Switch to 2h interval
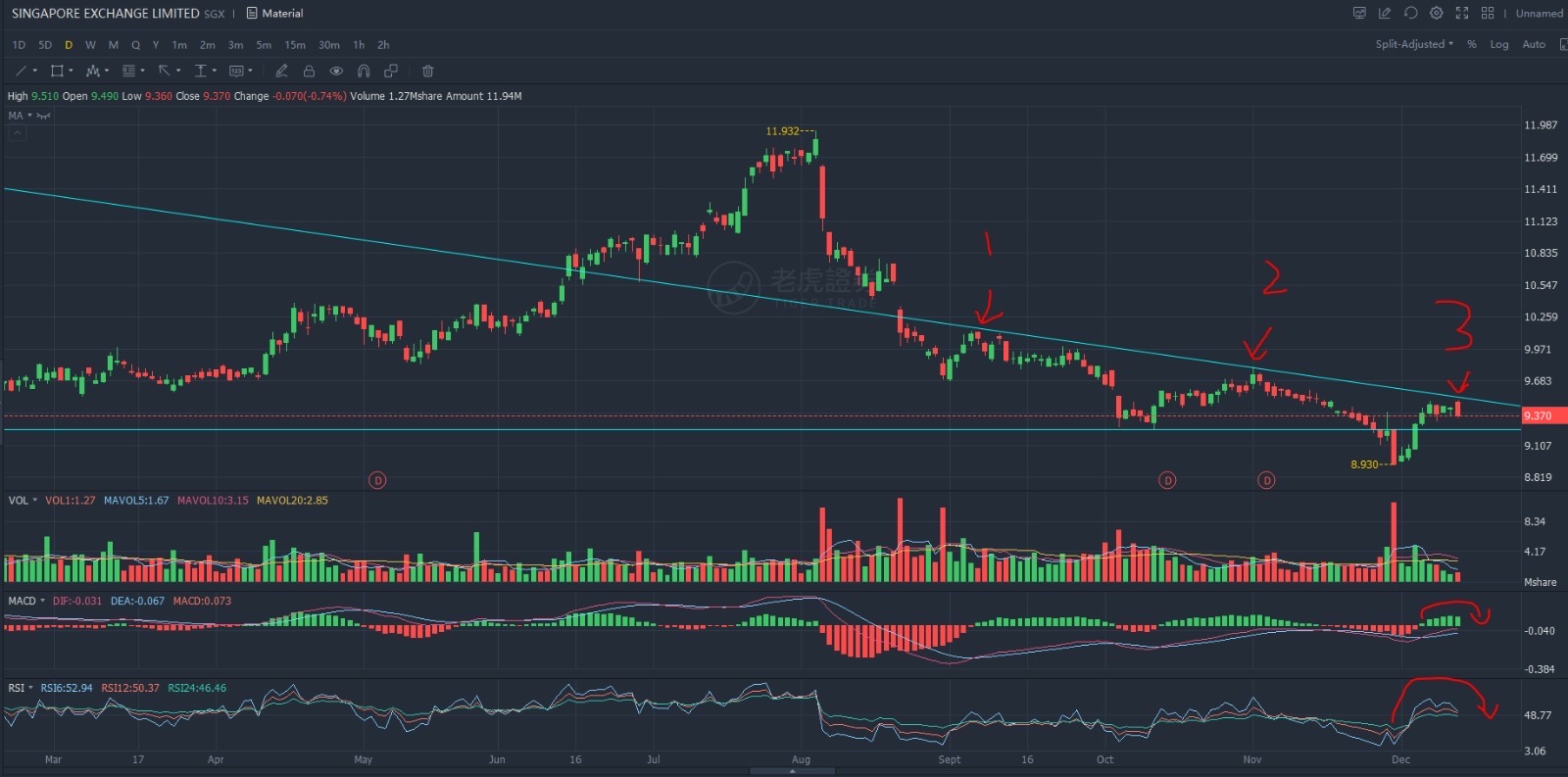 point(383,45)
